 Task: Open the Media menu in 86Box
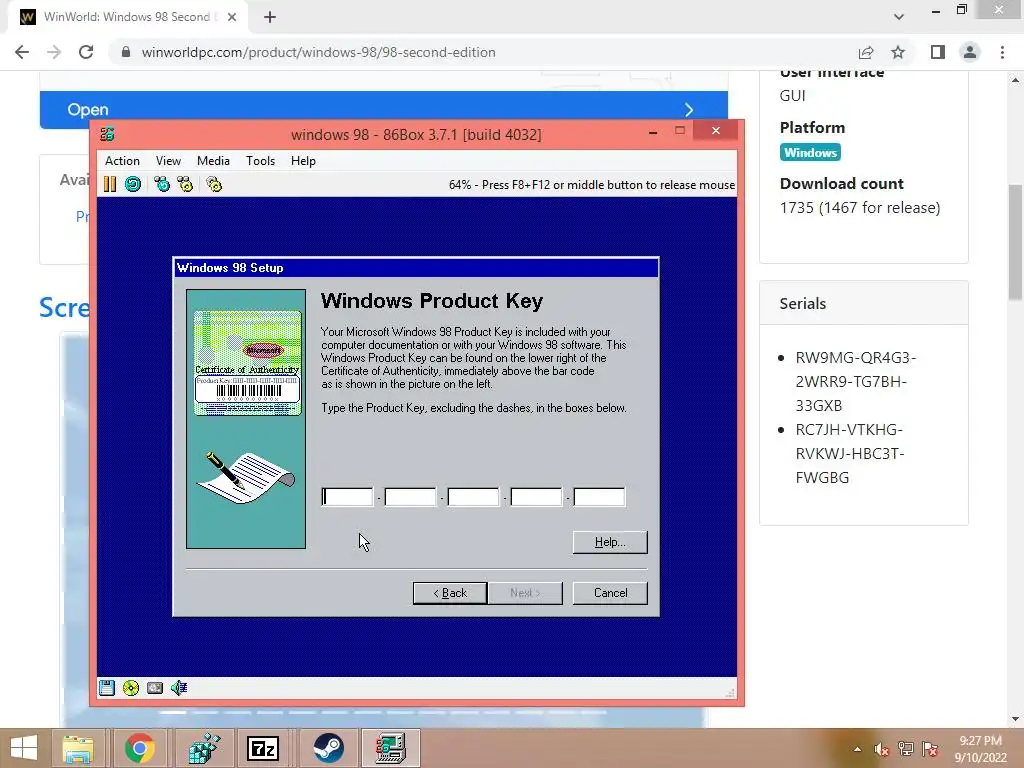click(x=213, y=161)
